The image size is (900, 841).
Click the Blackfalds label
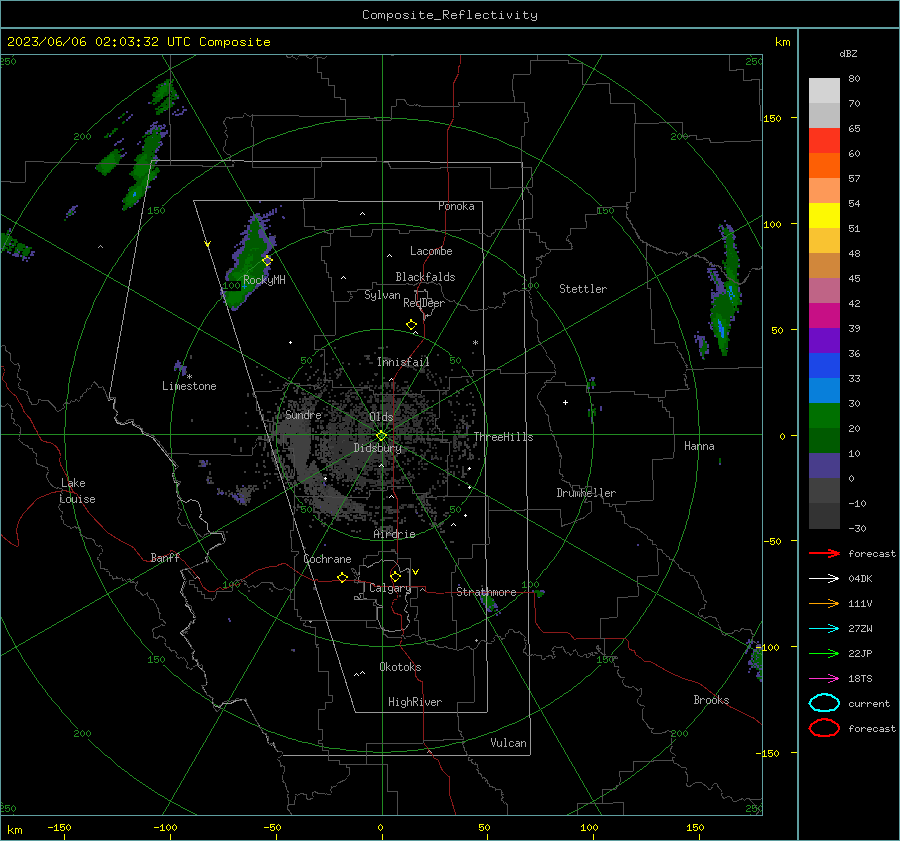pos(425,277)
